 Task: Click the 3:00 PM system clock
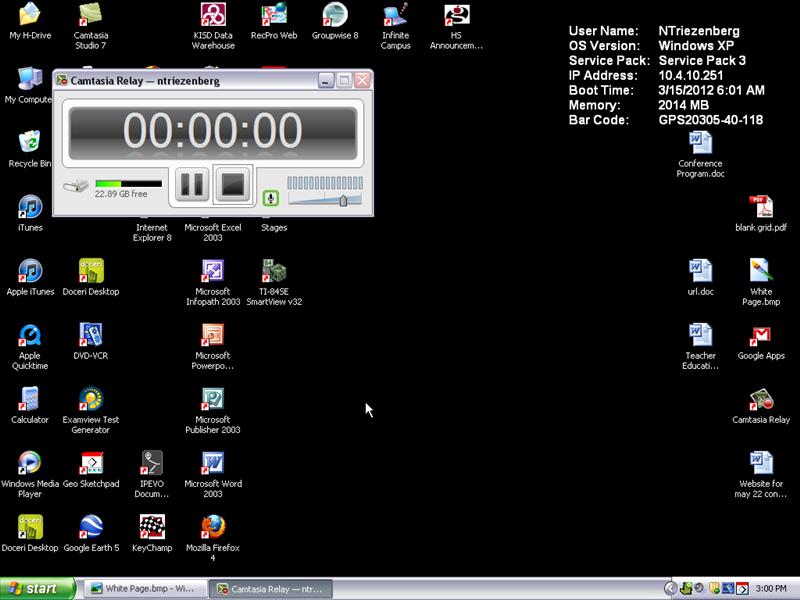tap(770, 589)
